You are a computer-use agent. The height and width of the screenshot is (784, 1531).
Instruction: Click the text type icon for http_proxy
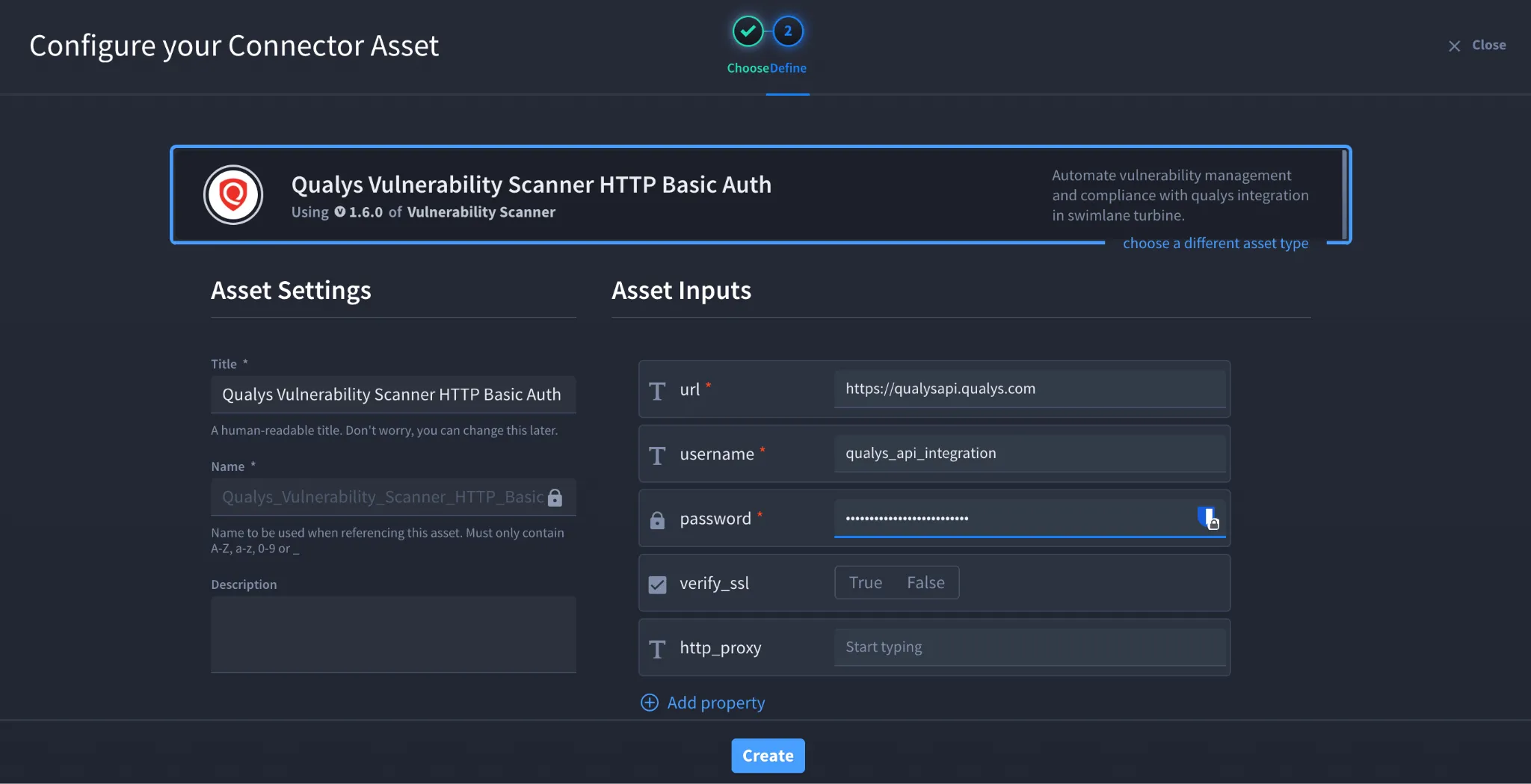[x=657, y=649]
